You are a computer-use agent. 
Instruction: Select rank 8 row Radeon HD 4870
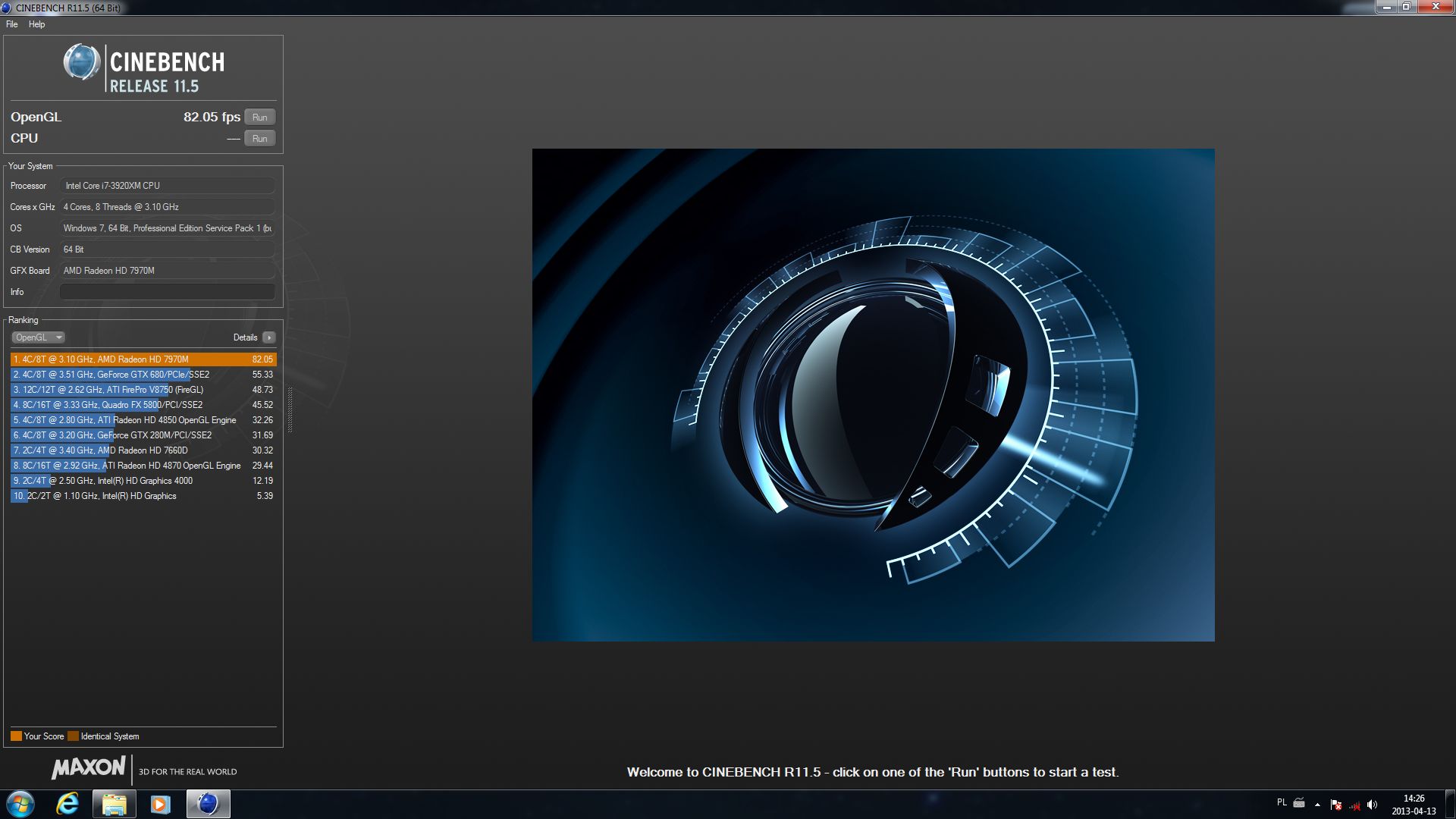click(x=143, y=466)
